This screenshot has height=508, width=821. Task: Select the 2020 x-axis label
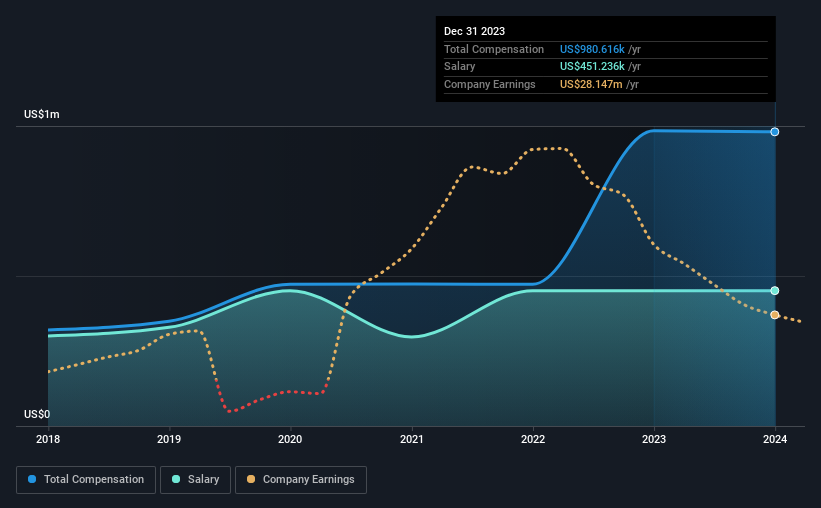(290, 439)
